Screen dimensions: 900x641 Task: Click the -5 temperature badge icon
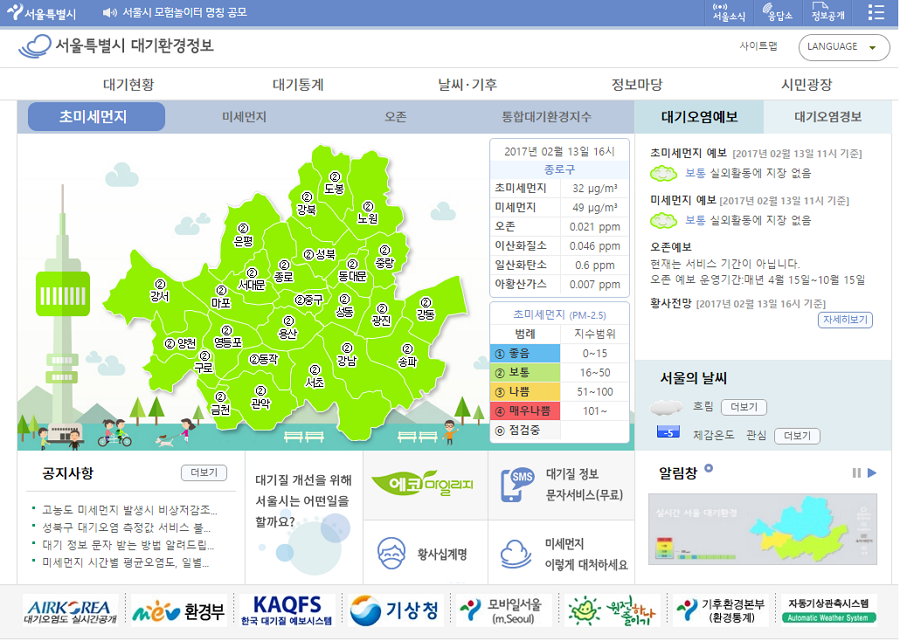point(668,432)
